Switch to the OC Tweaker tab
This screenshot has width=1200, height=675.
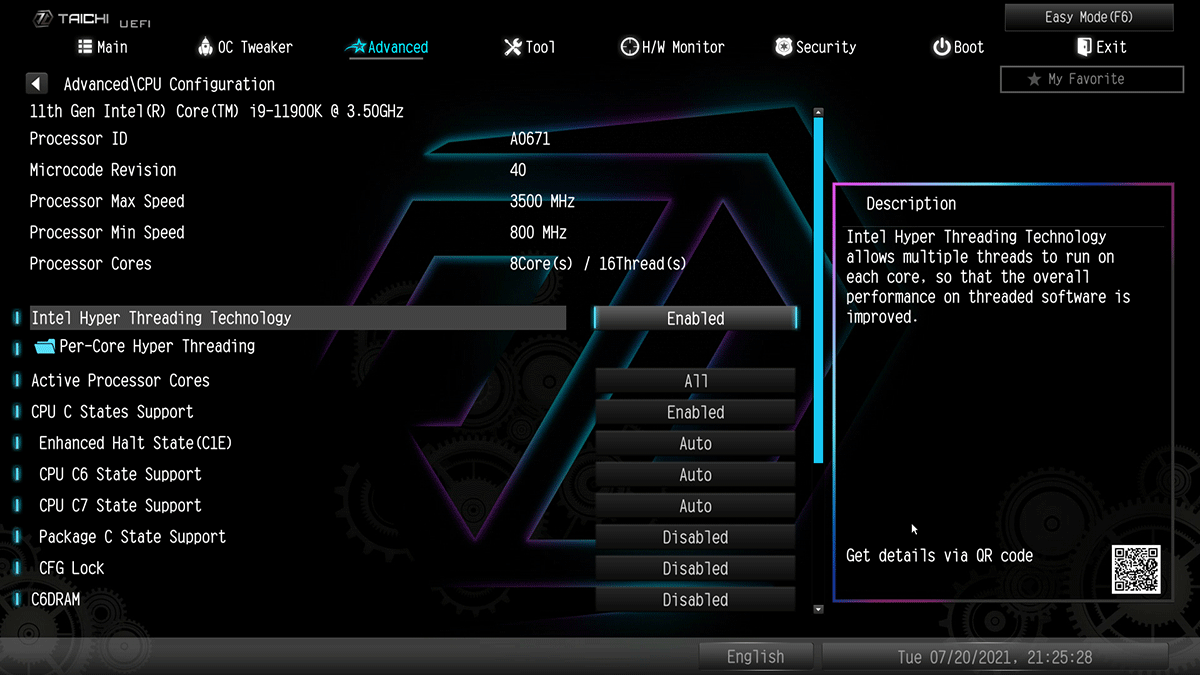click(x=245, y=47)
